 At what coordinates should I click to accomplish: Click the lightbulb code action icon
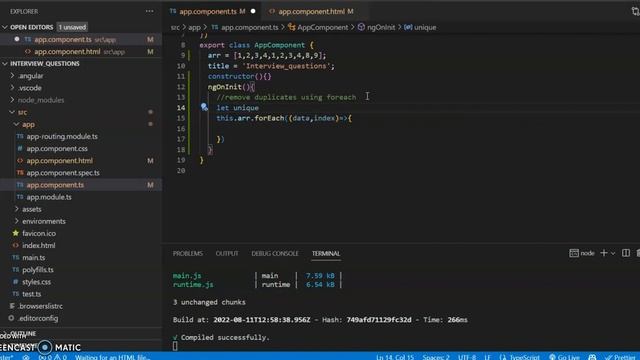click(x=204, y=107)
